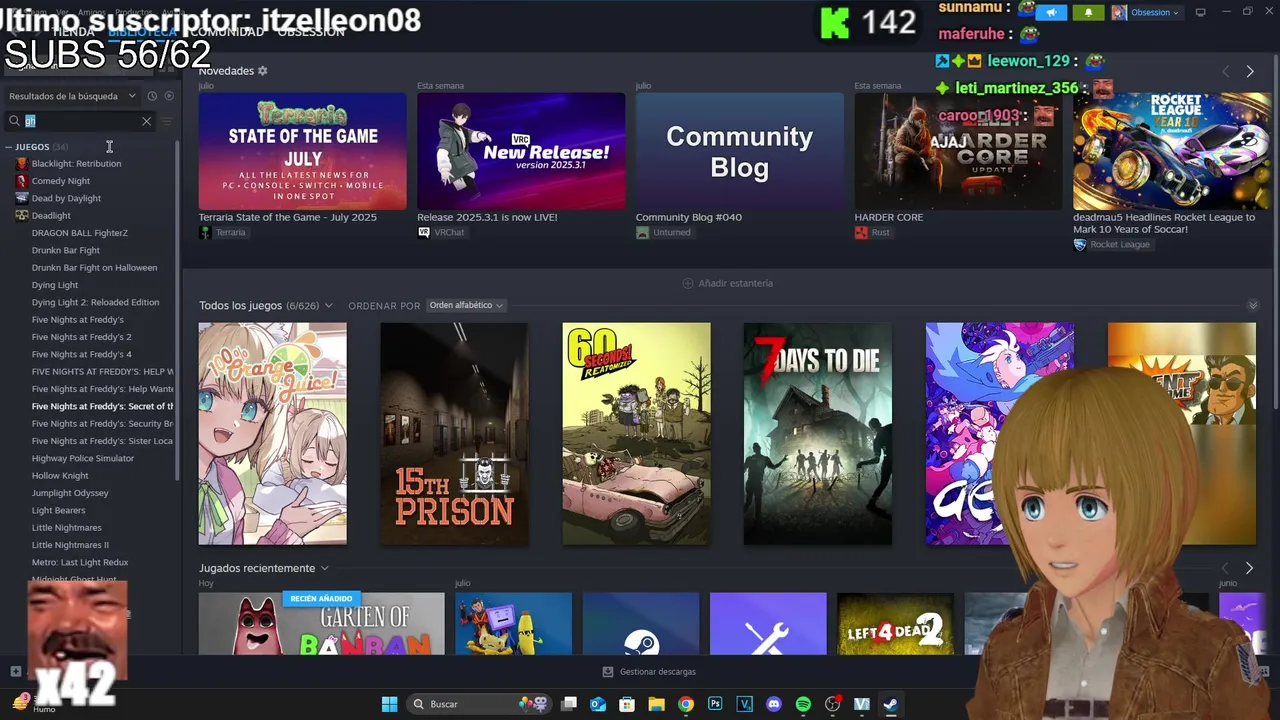Viewport: 1280px width, 720px height.
Task: Select Comedy Night in game list
Action: (x=60, y=181)
